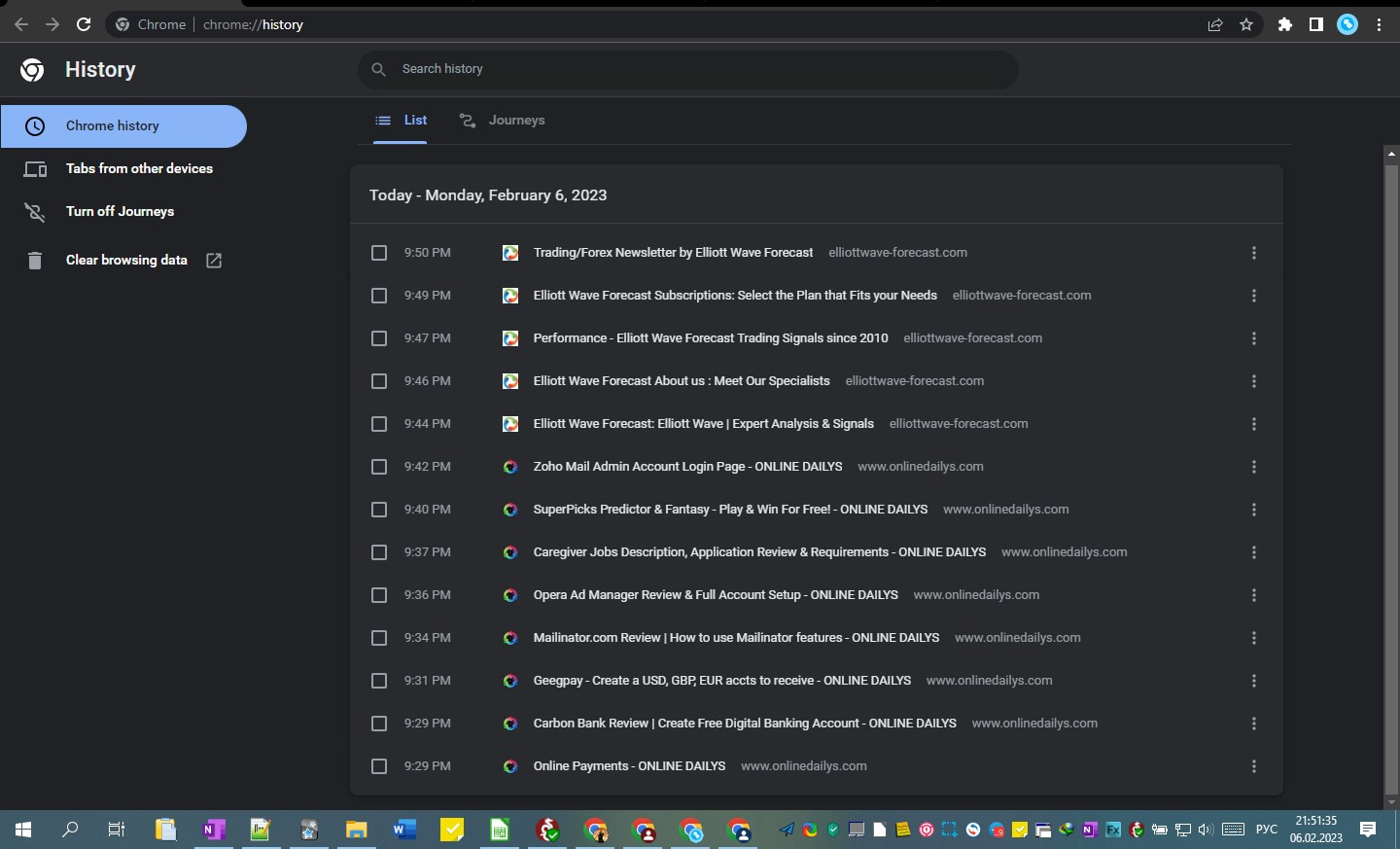Screen dimensions: 1400x849
Task: Open actions menu for About us entry
Action: click(x=1254, y=381)
